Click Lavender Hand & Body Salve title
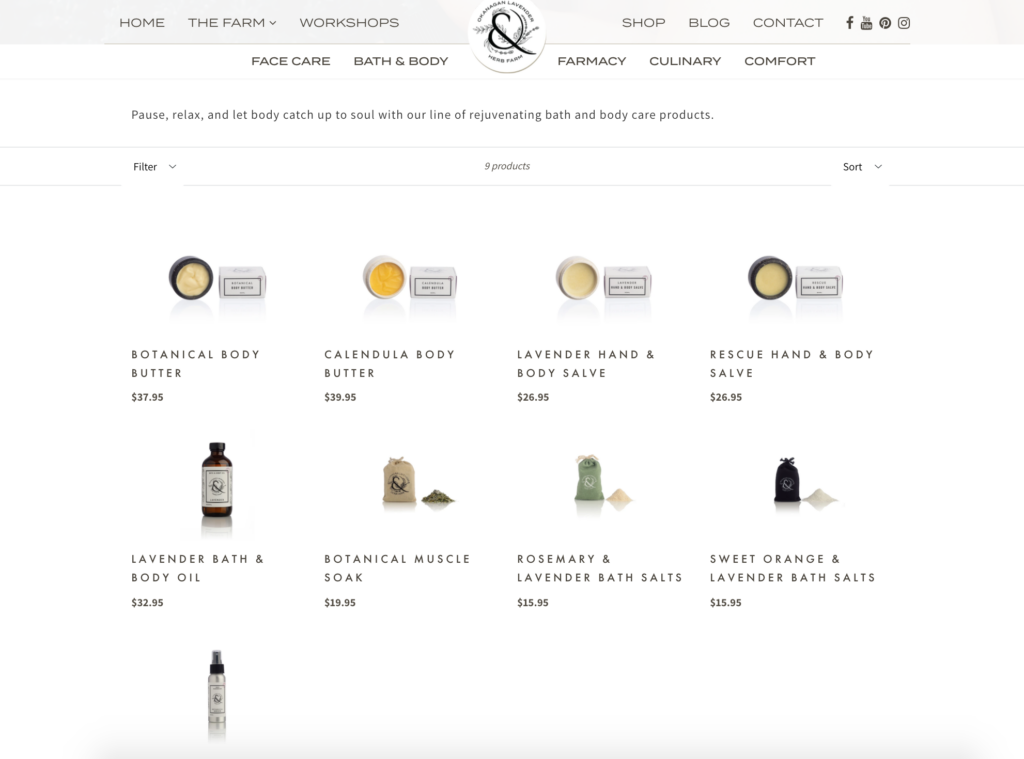This screenshot has height=759, width=1024. (586, 364)
